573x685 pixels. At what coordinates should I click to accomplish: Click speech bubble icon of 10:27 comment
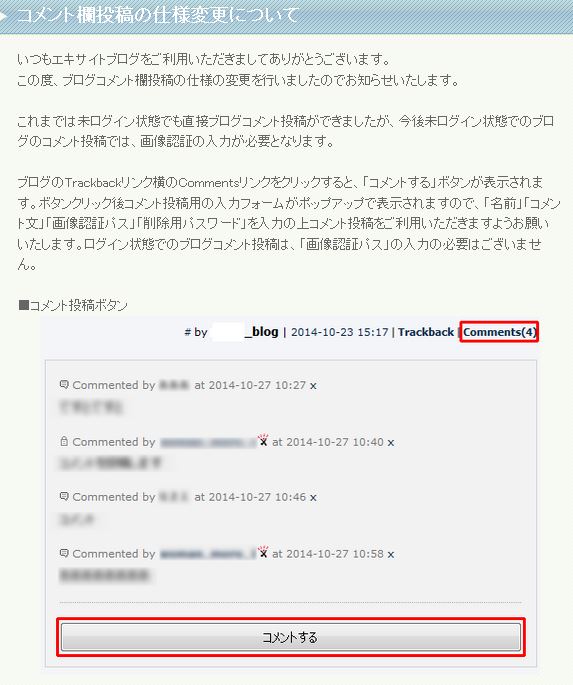pyautogui.click(x=64, y=385)
